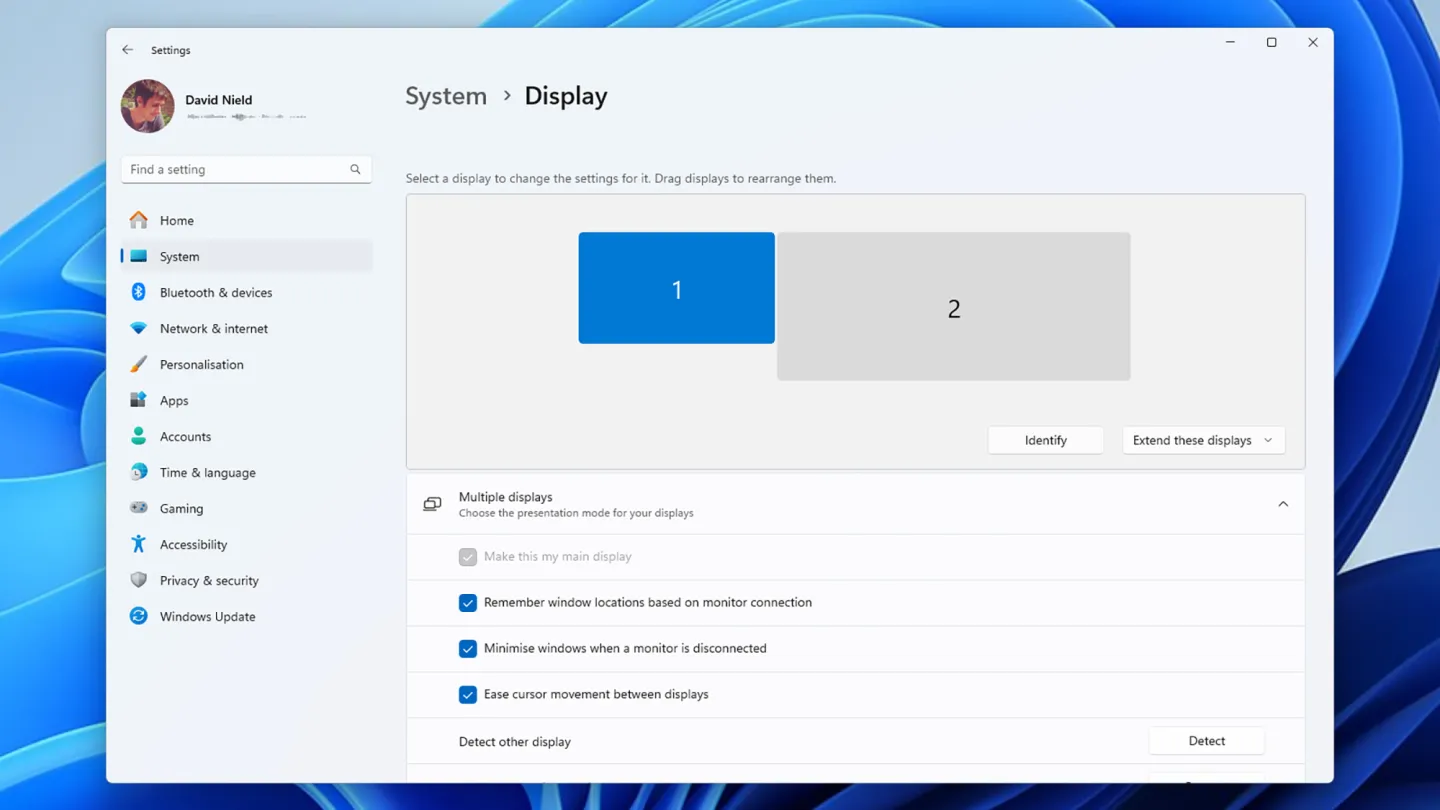Viewport: 1440px width, 810px height.
Task: Click the Detect button
Action: [1206, 741]
